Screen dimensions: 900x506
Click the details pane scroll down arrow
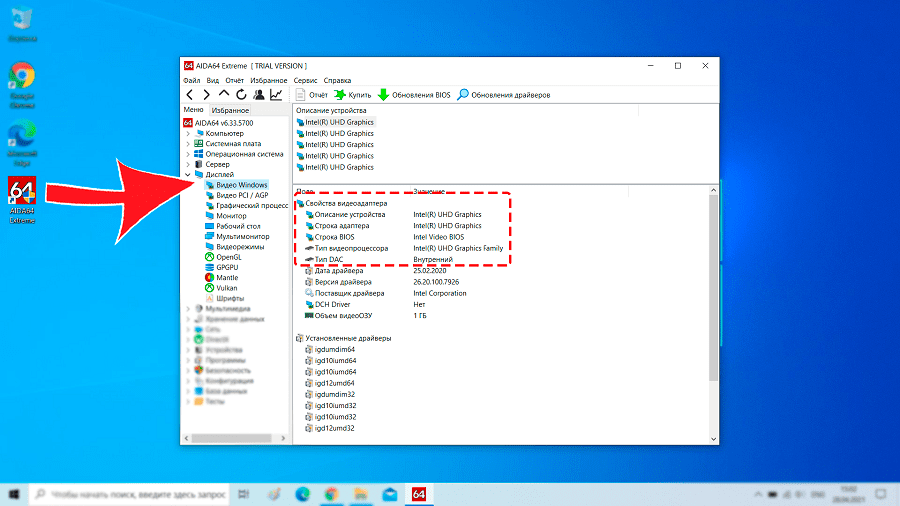pyautogui.click(x=713, y=439)
